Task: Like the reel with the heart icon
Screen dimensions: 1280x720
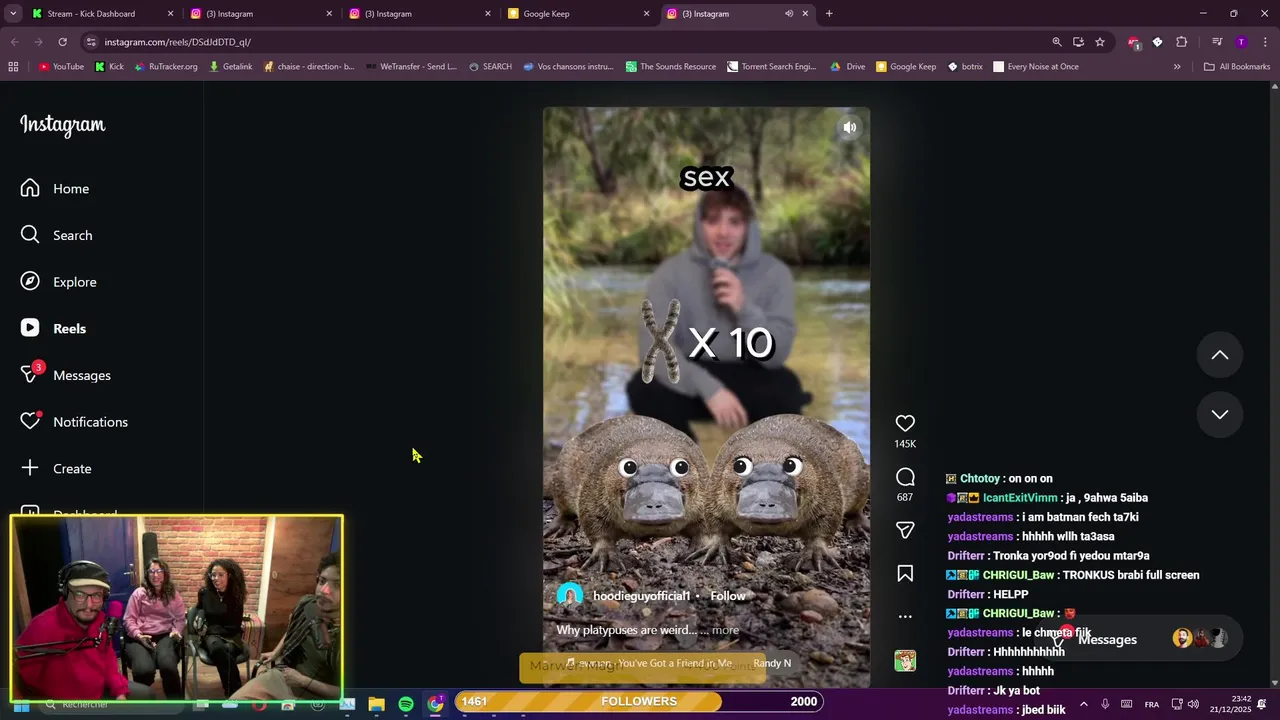Action: tap(905, 423)
